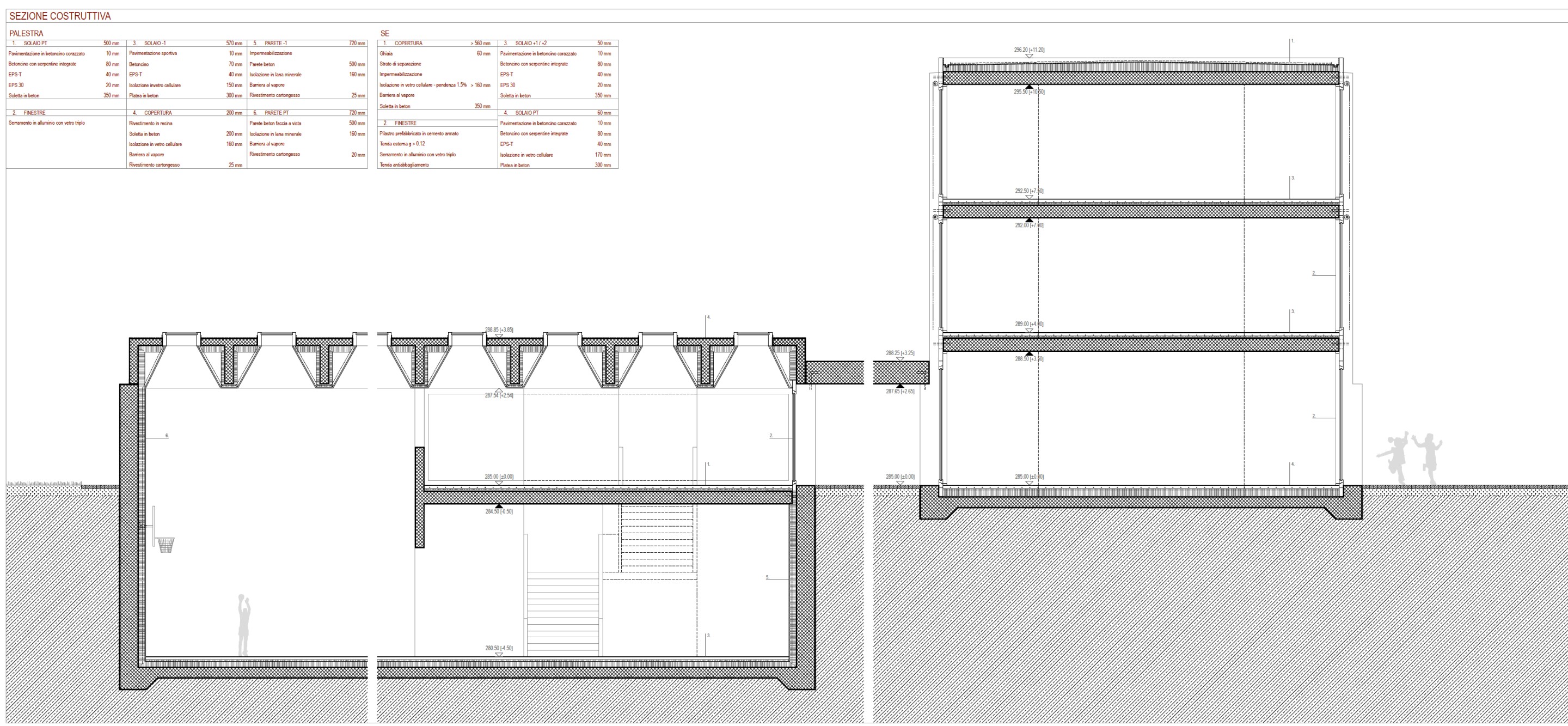Click the basketball hoop in the gym section

pos(165,544)
